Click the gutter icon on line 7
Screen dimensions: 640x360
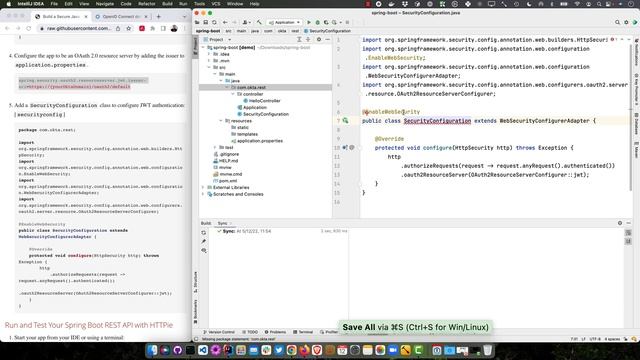(x=345, y=120)
